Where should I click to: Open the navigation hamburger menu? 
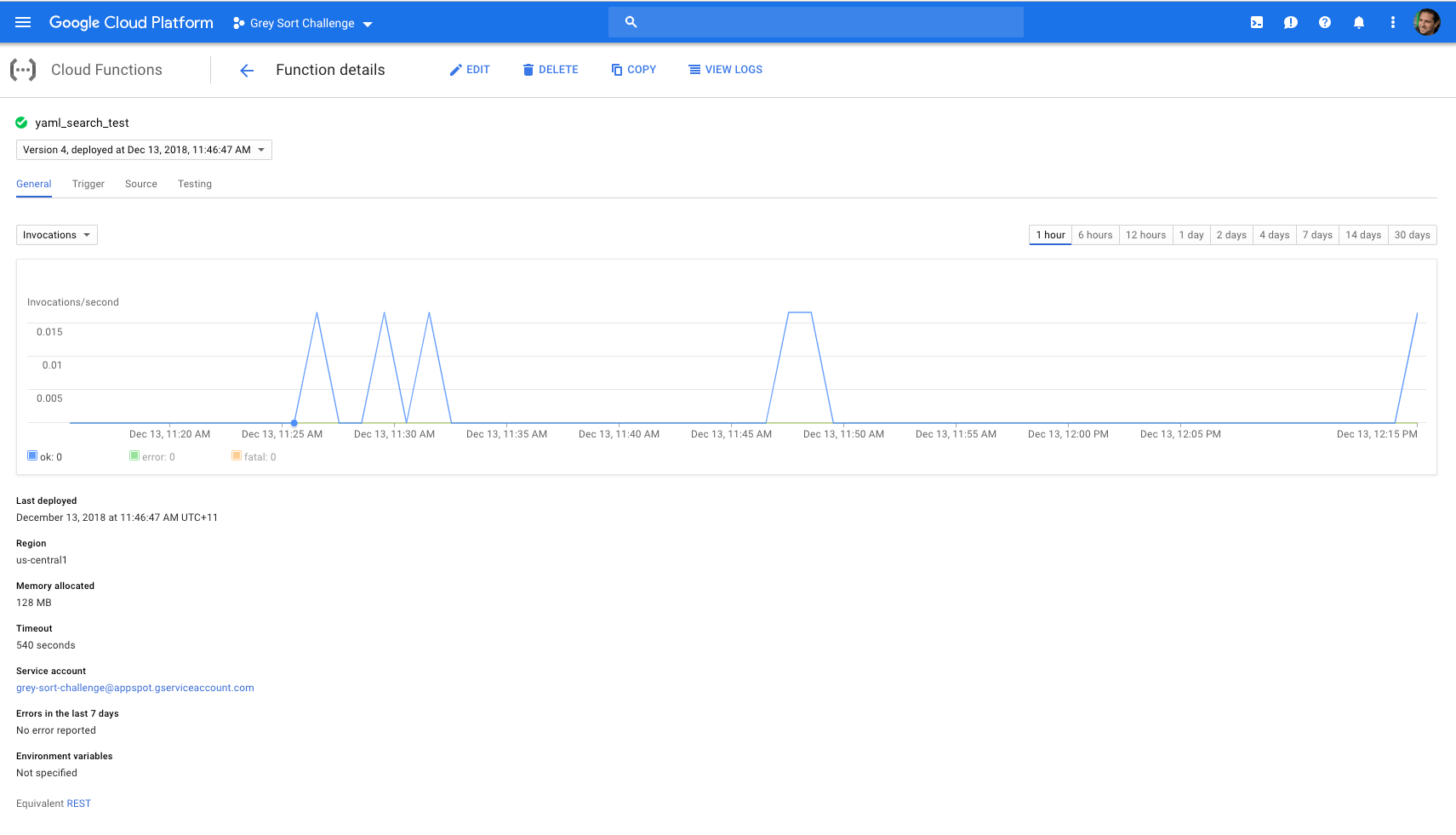22,22
